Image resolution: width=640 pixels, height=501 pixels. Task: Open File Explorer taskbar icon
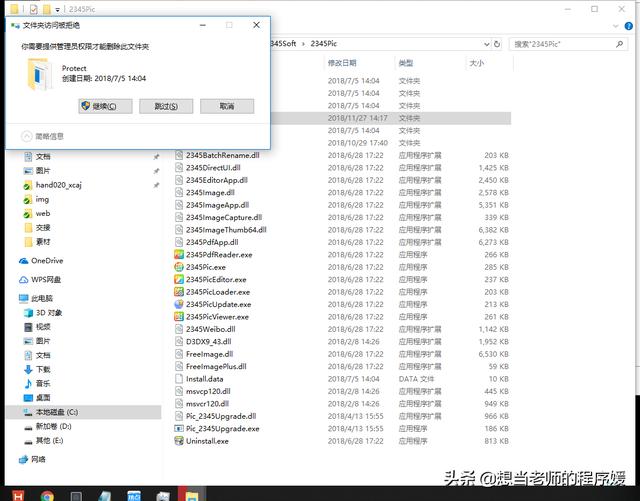(x=191, y=495)
